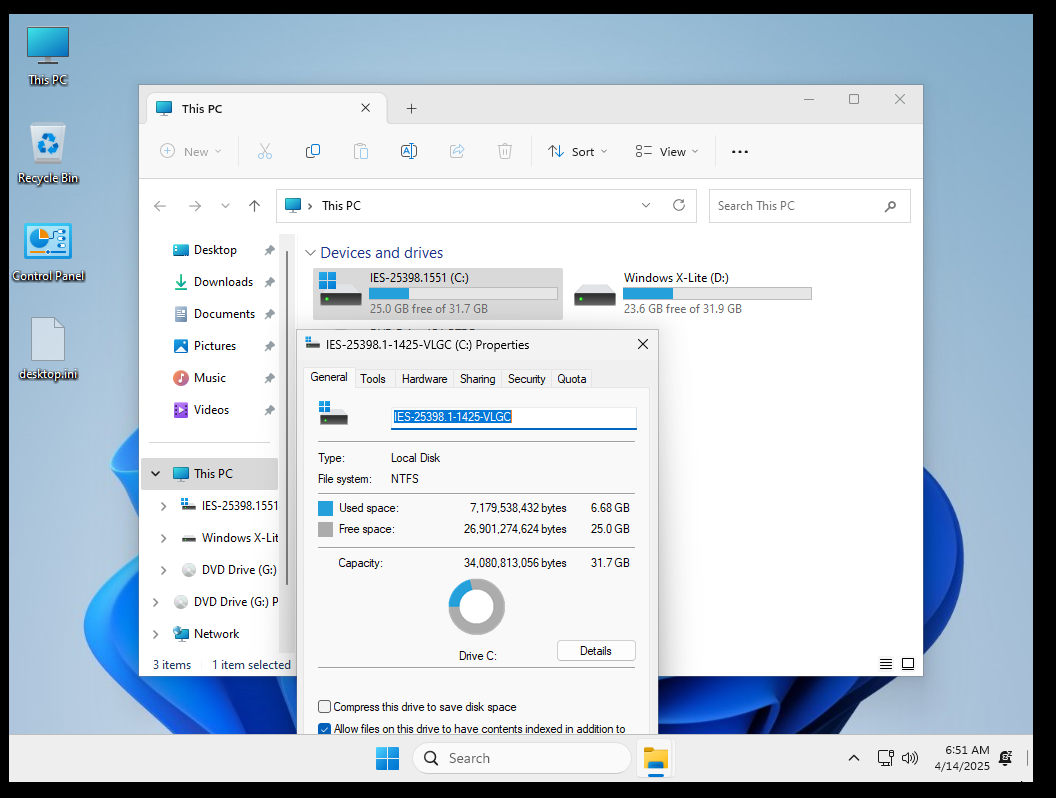The width and height of the screenshot is (1056, 798).
Task: Open the See more (three dots) menu
Action: (x=740, y=152)
